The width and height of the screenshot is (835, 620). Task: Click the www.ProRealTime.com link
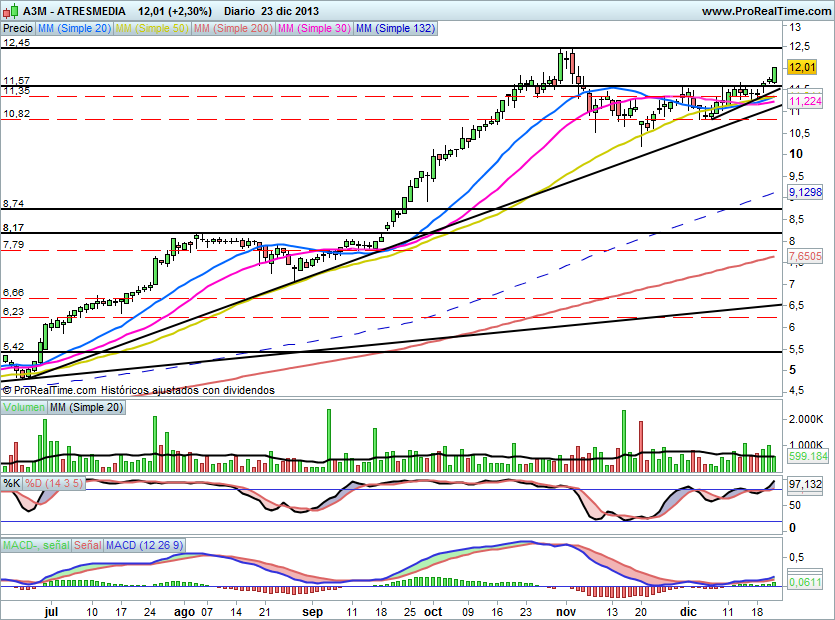coord(766,11)
